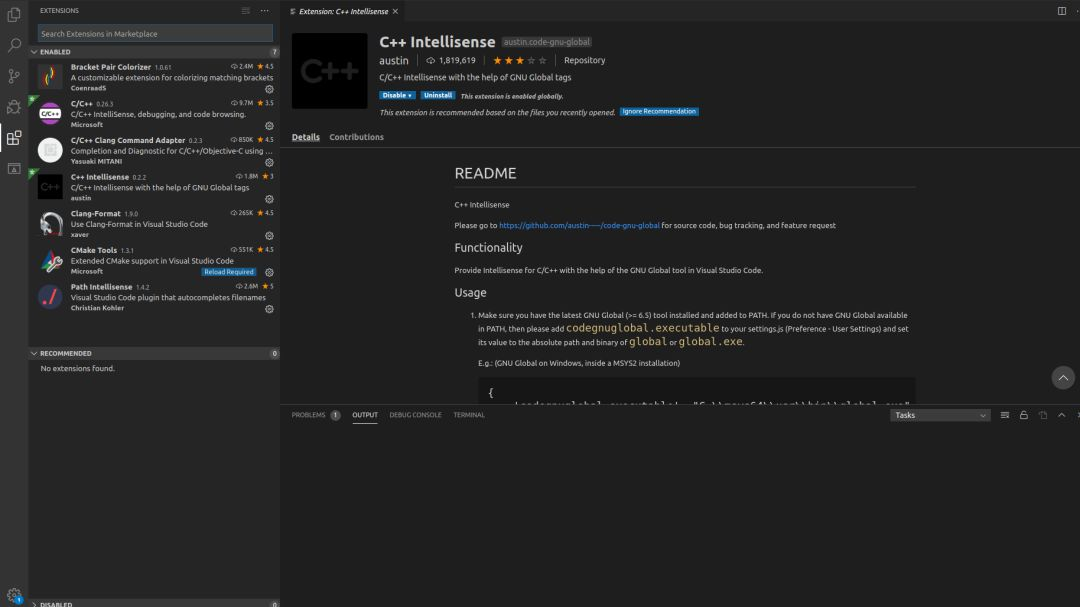
Task: Open gear menu for C/C++ extension
Action: (x=269, y=126)
